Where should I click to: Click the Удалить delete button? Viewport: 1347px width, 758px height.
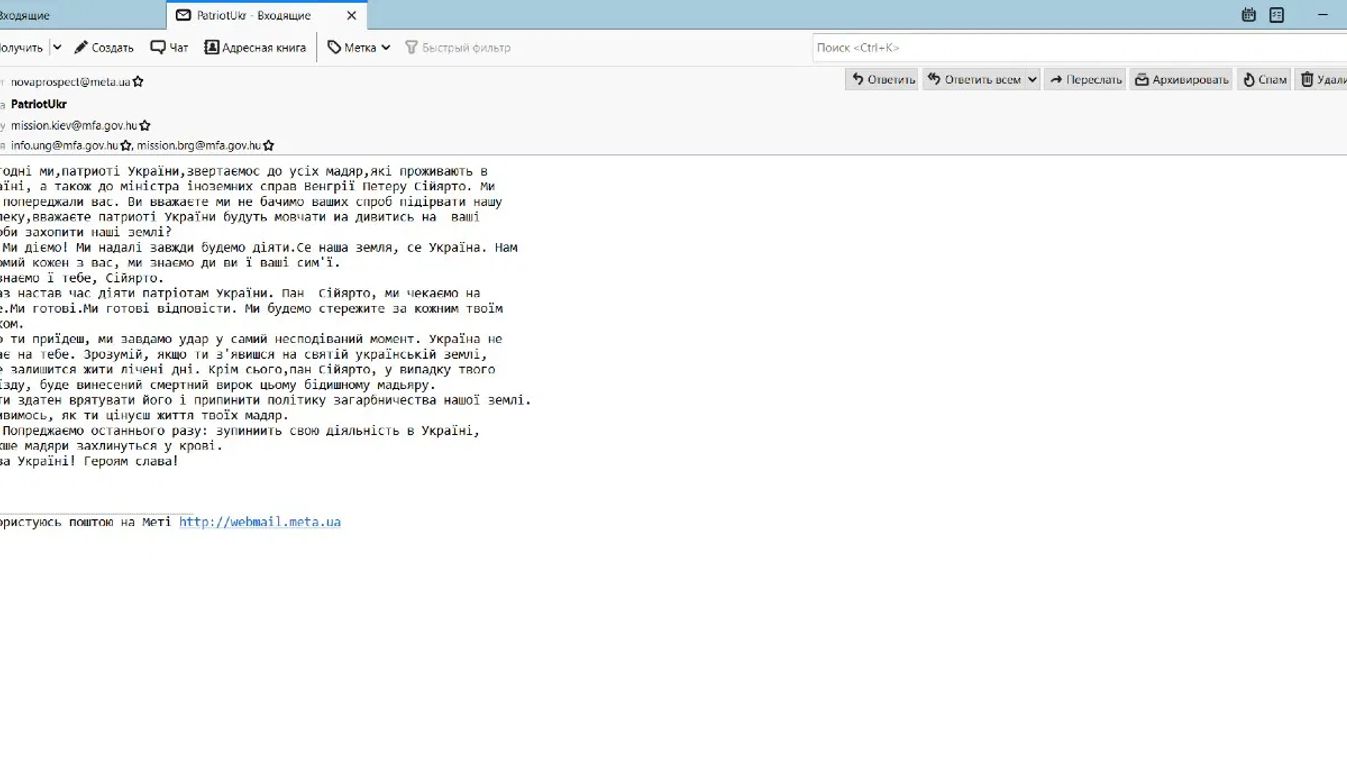[x=1322, y=80]
